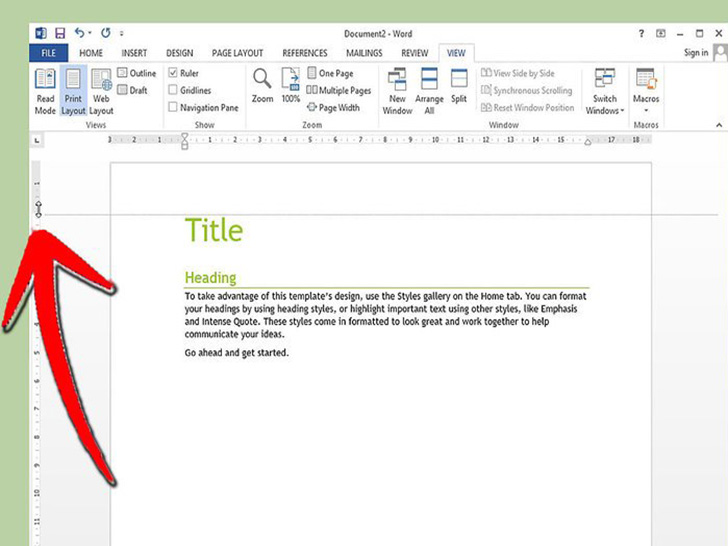Enable the Gridlines checkbox
728x546 pixels.
click(174, 90)
